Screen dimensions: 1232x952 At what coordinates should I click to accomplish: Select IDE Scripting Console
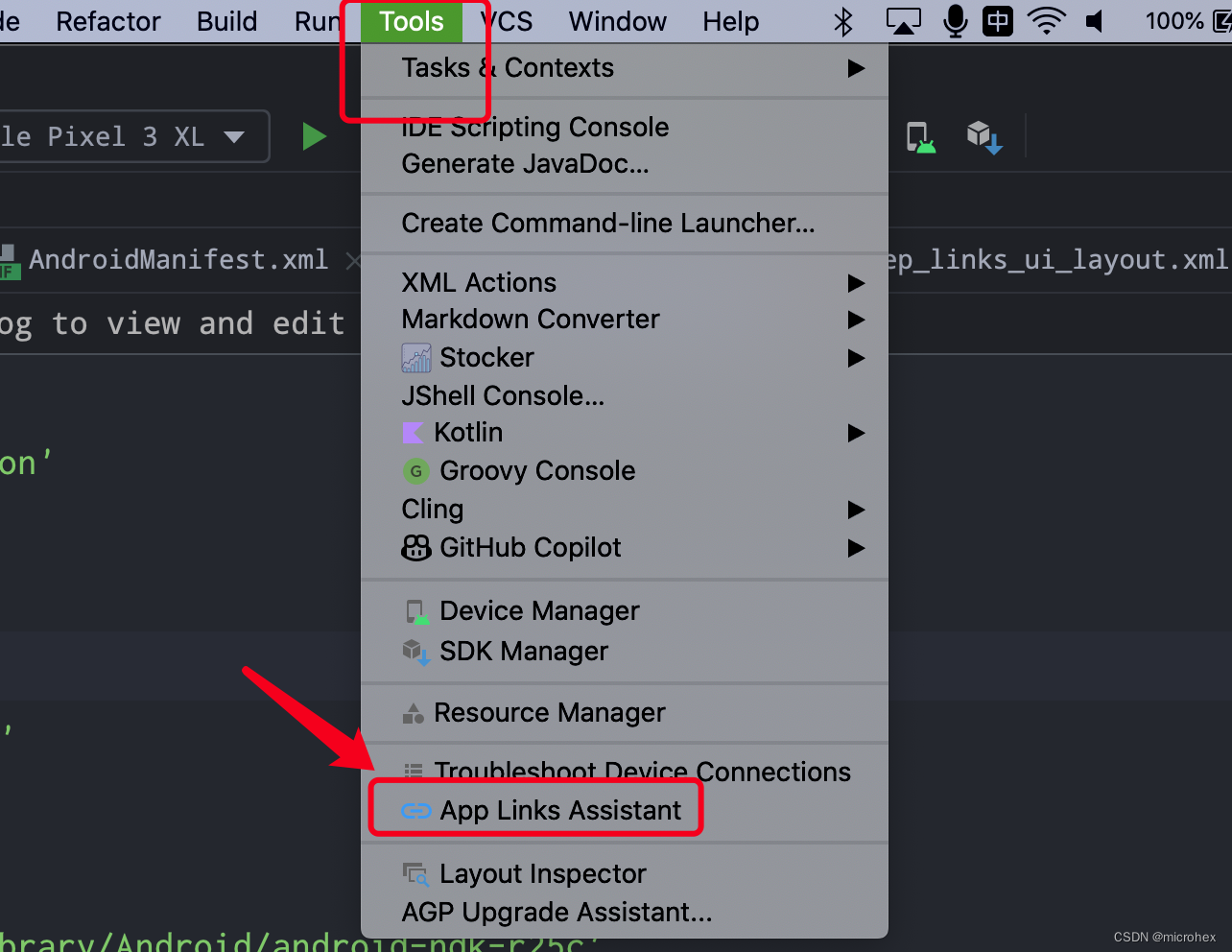(625, 128)
